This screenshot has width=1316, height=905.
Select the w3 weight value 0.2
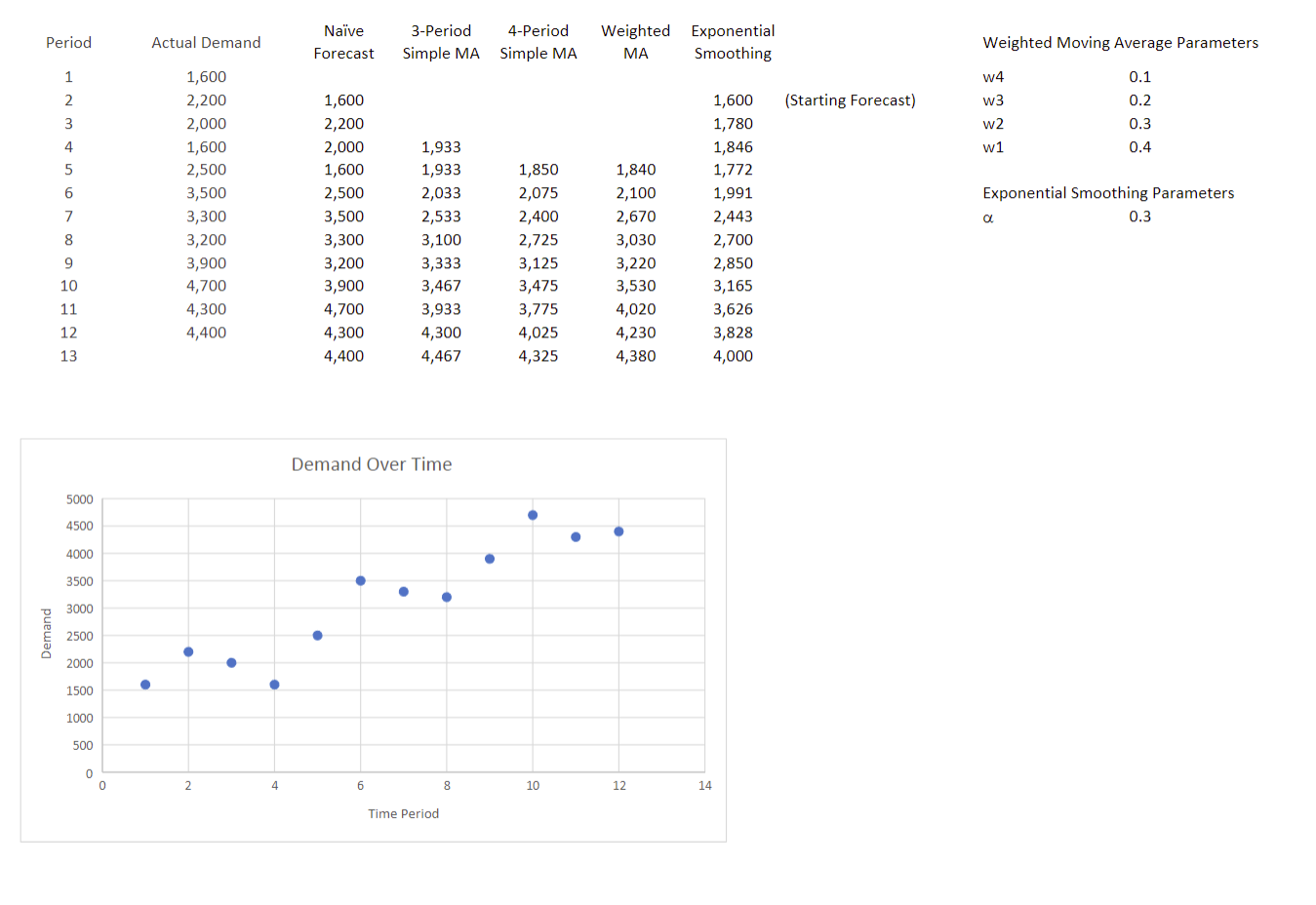click(x=1139, y=100)
